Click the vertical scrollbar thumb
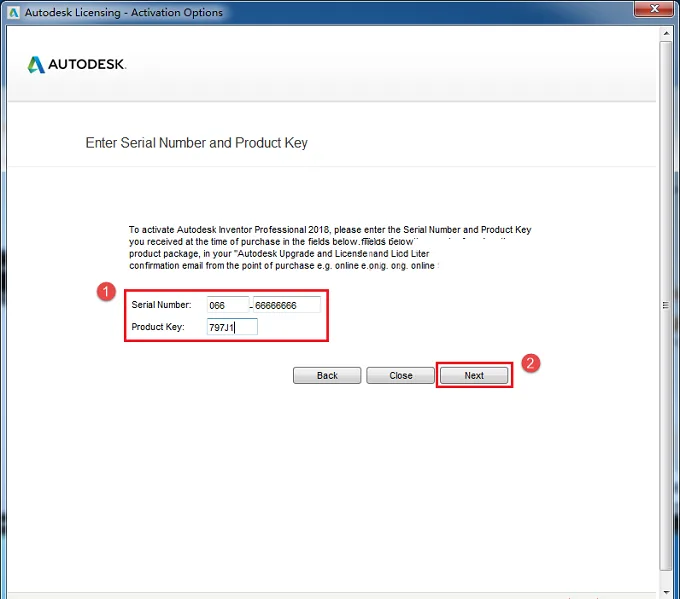Screen dimensions: 680x599 (666, 306)
